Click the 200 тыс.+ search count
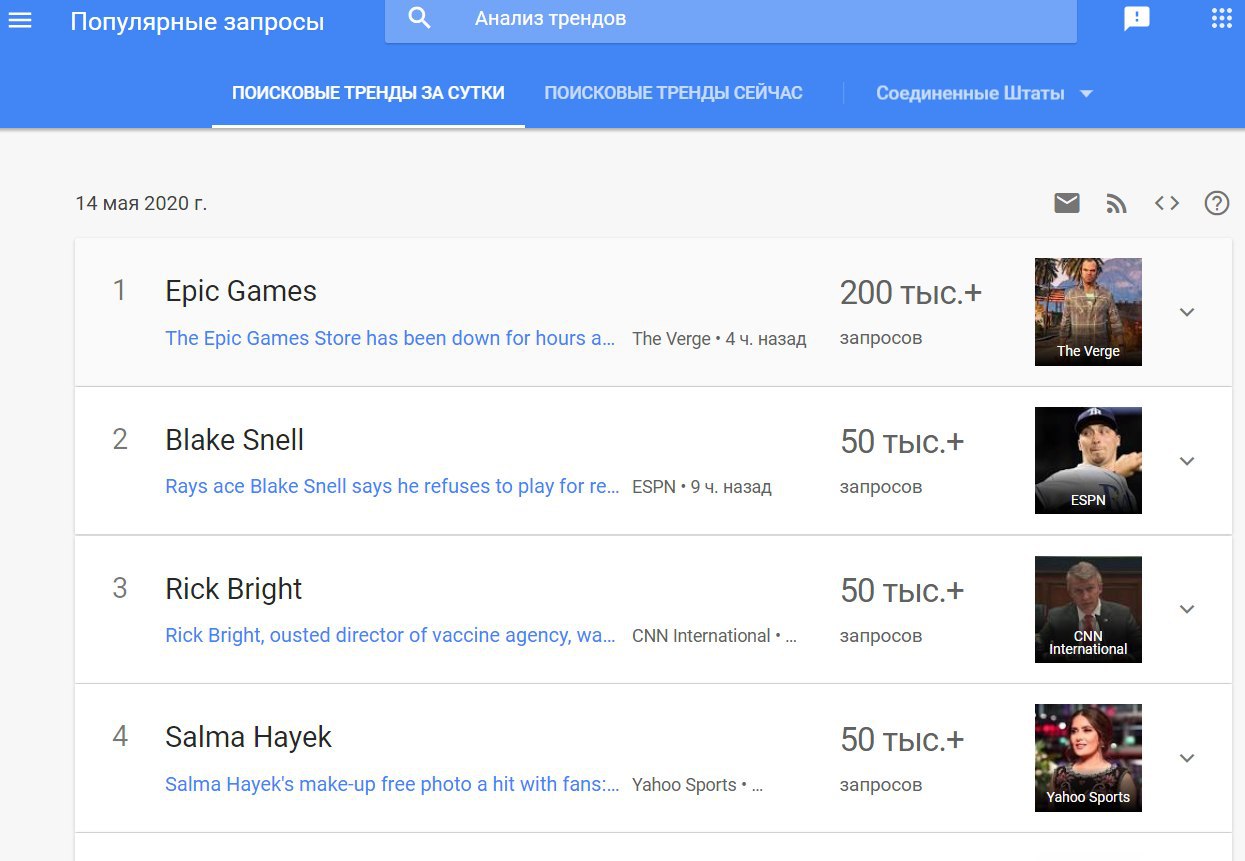The image size is (1245, 861). 911,293
